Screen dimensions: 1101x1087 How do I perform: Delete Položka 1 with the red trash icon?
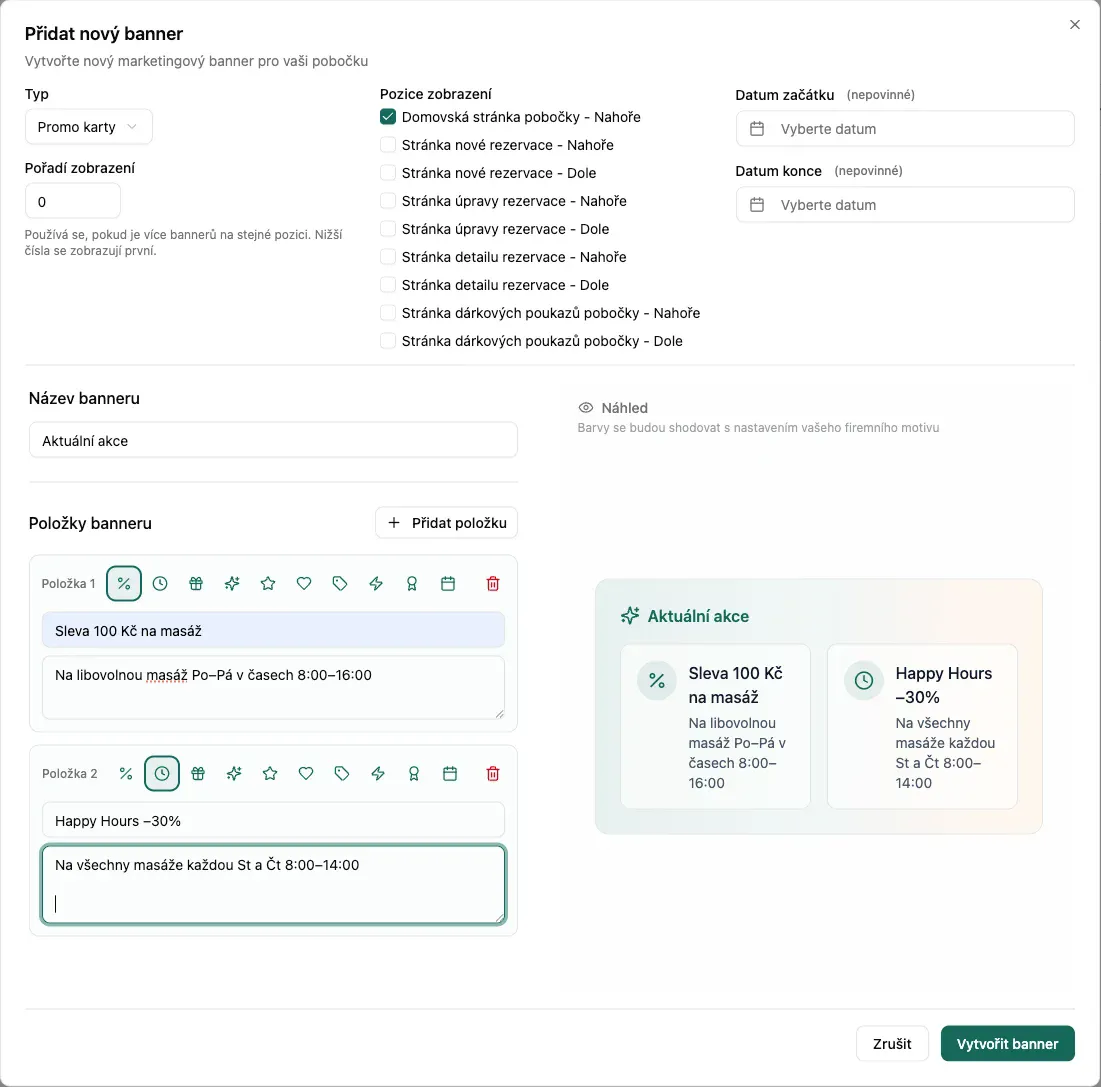[x=492, y=584]
